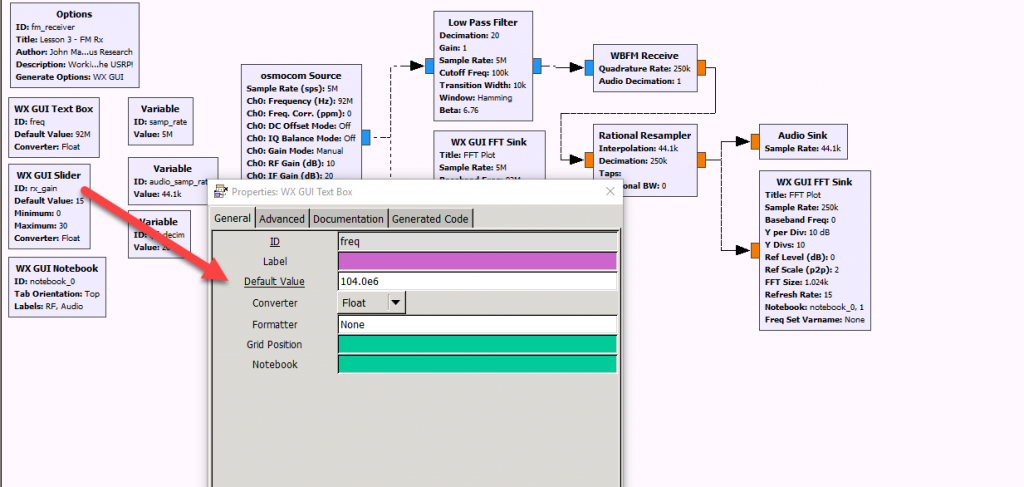Click the Default Value field containing 104.0e6
The image size is (1024, 487).
click(x=477, y=282)
